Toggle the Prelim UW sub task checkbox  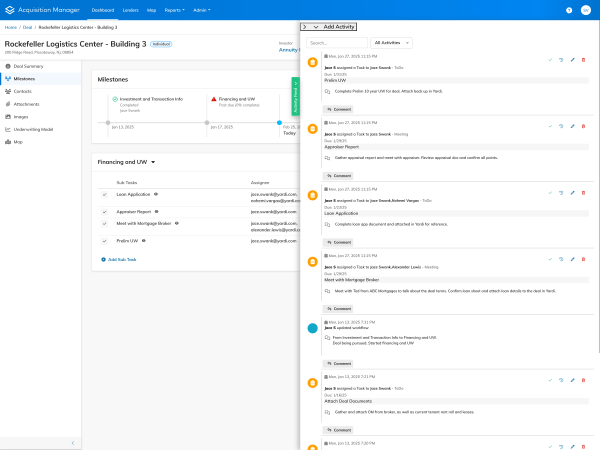click(x=104, y=240)
